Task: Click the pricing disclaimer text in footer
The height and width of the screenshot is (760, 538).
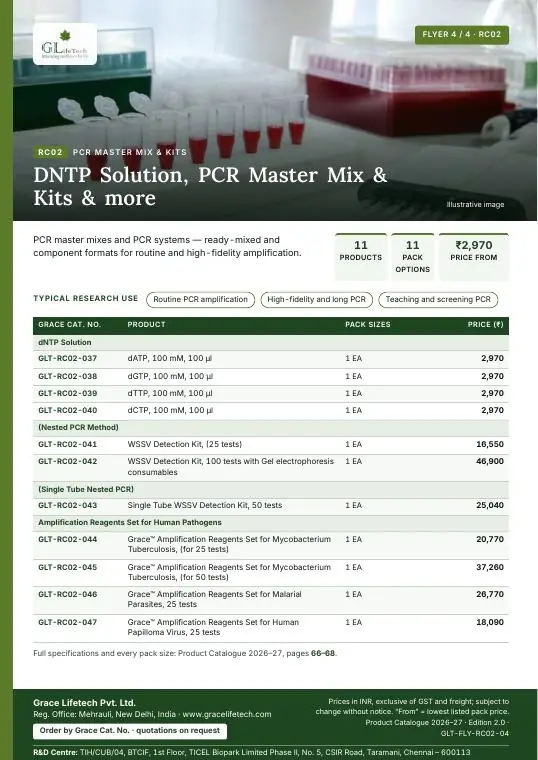Action: click(412, 707)
